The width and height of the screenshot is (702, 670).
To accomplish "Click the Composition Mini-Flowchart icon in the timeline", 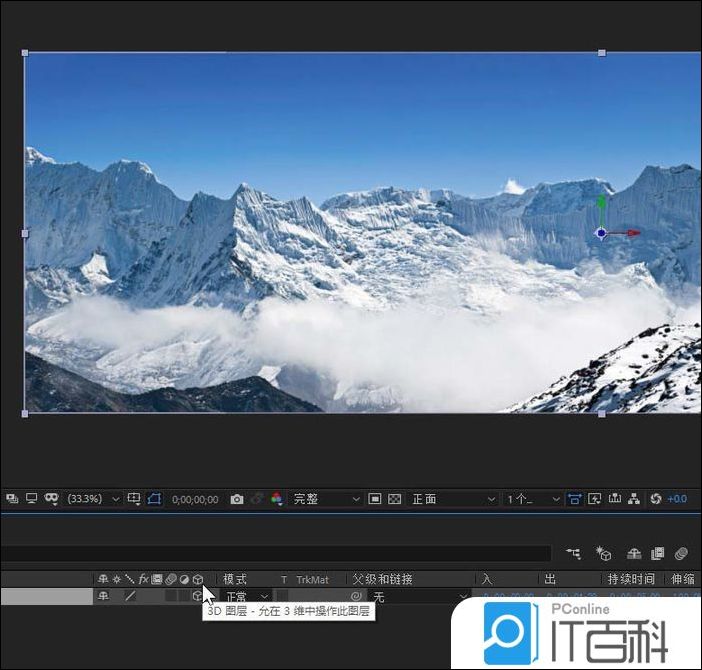I will (574, 554).
